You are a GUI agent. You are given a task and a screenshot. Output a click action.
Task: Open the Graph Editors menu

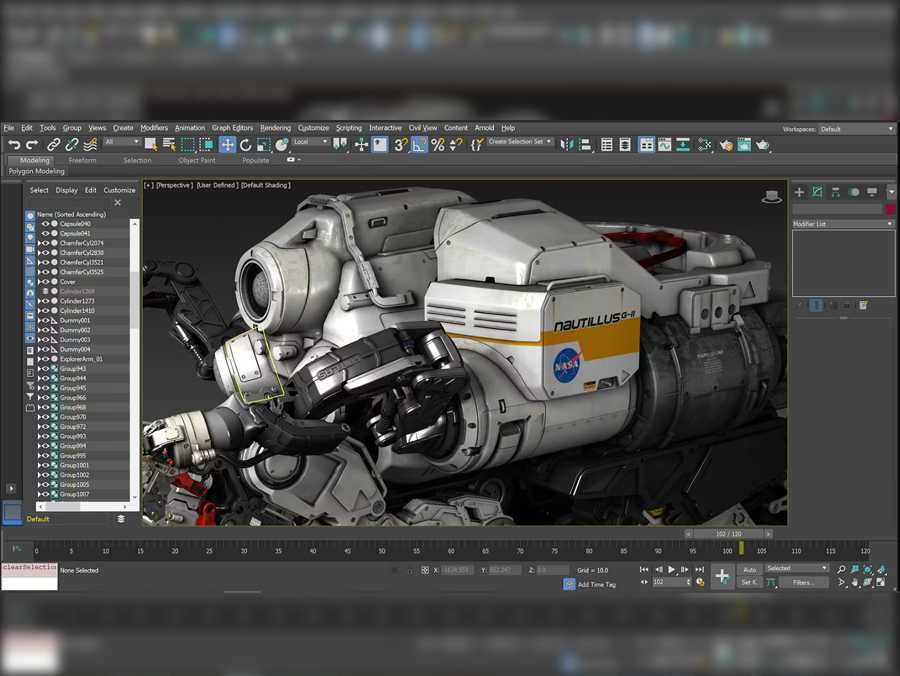[x=232, y=128]
